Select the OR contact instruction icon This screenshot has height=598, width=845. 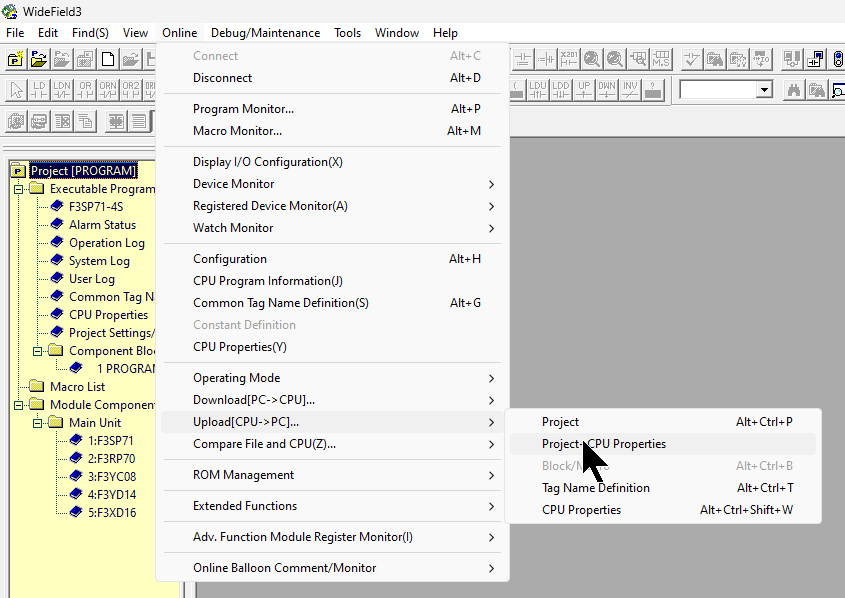(85, 90)
